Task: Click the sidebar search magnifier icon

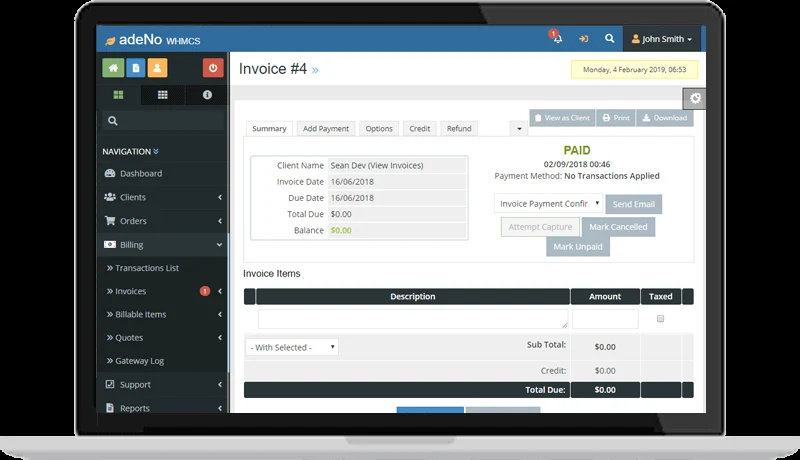Action: [113, 121]
